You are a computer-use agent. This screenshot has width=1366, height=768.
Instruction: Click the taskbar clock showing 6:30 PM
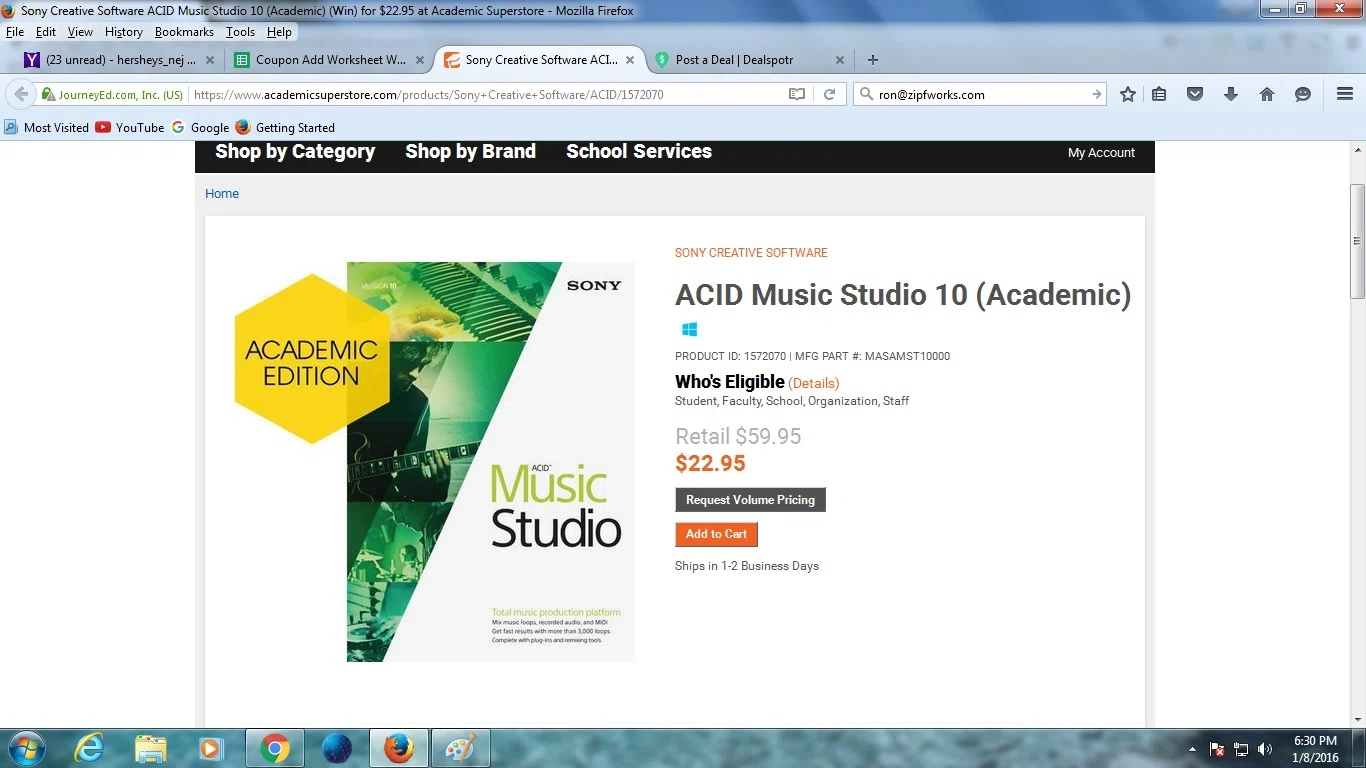coord(1315,749)
